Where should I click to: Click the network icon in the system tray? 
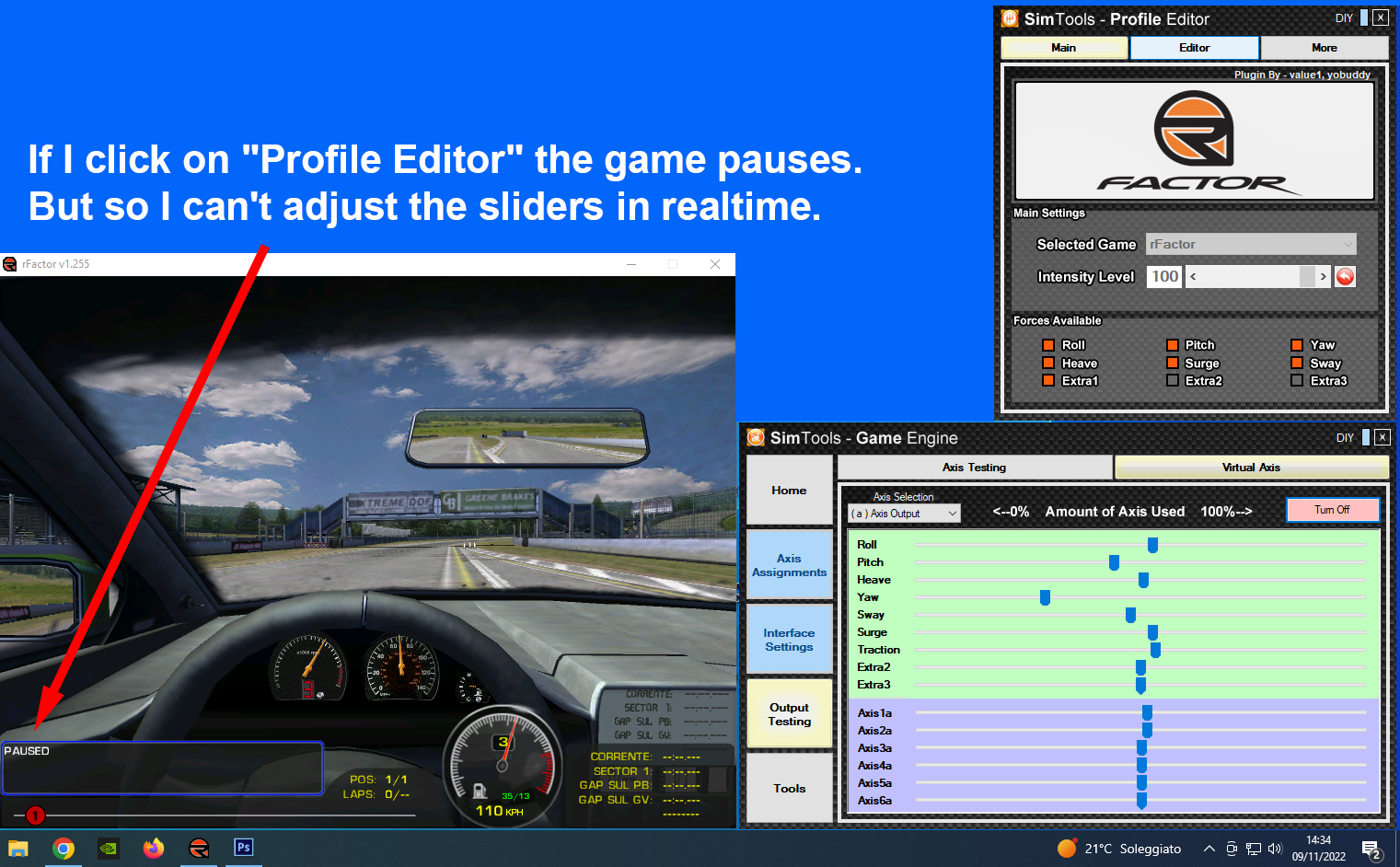1254,849
